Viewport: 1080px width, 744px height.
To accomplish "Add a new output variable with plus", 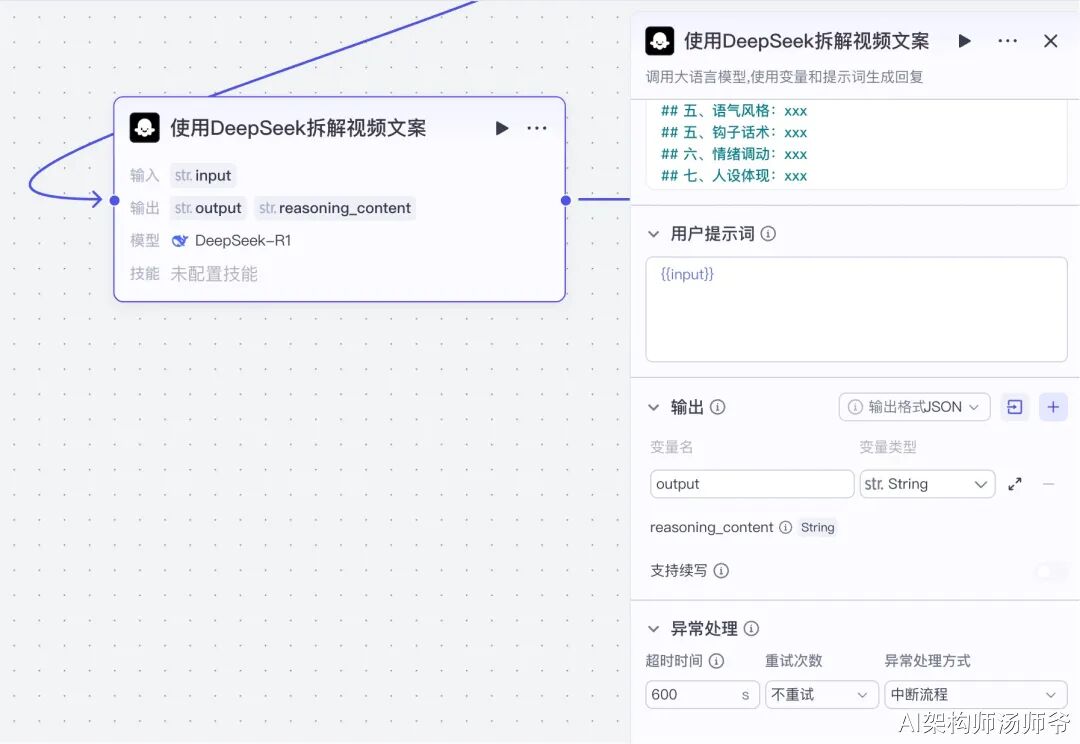I will 1053,407.
